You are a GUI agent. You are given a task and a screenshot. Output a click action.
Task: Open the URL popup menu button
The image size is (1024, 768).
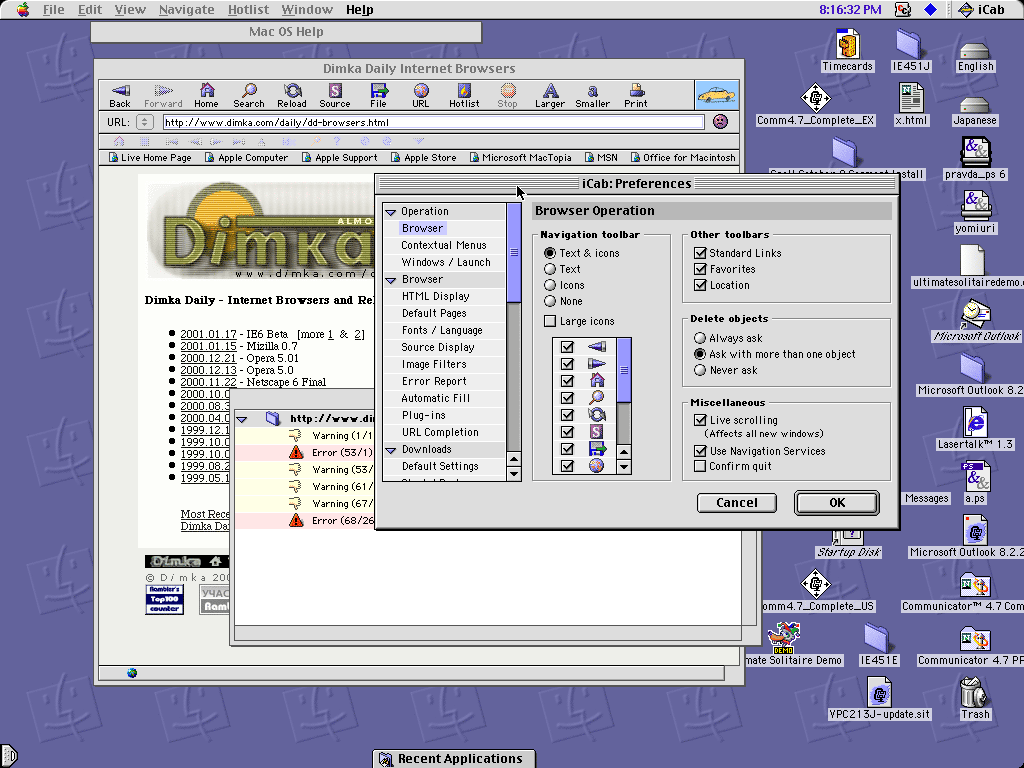click(144, 122)
